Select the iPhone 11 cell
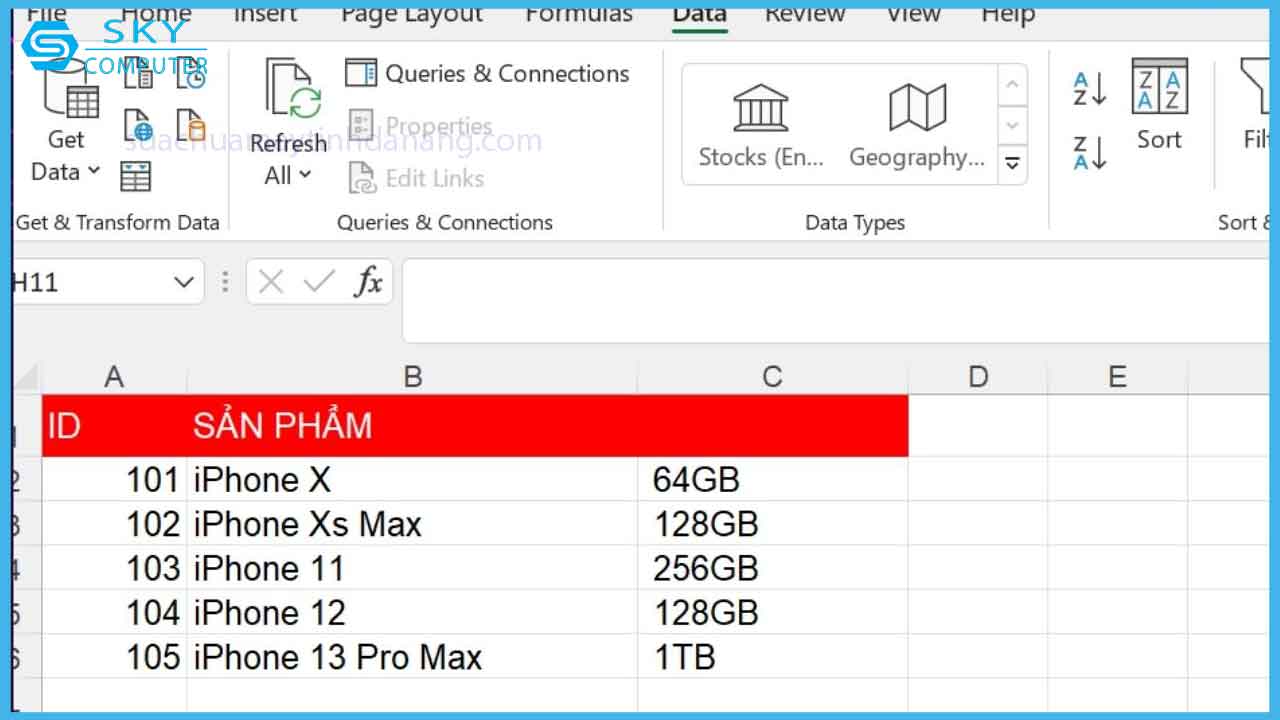 tap(412, 568)
